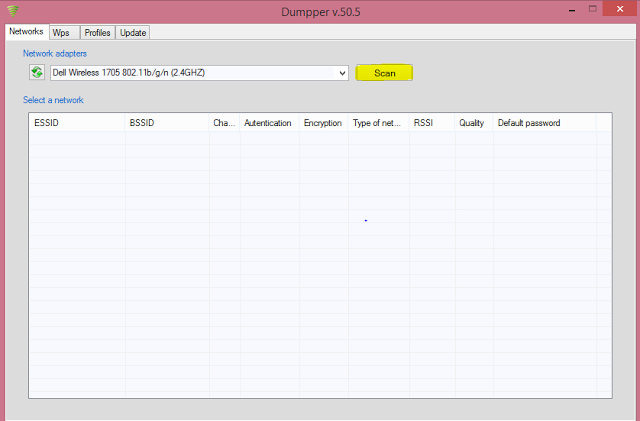Click the Type of net... column header
The height and width of the screenshot is (421, 640).
click(378, 123)
